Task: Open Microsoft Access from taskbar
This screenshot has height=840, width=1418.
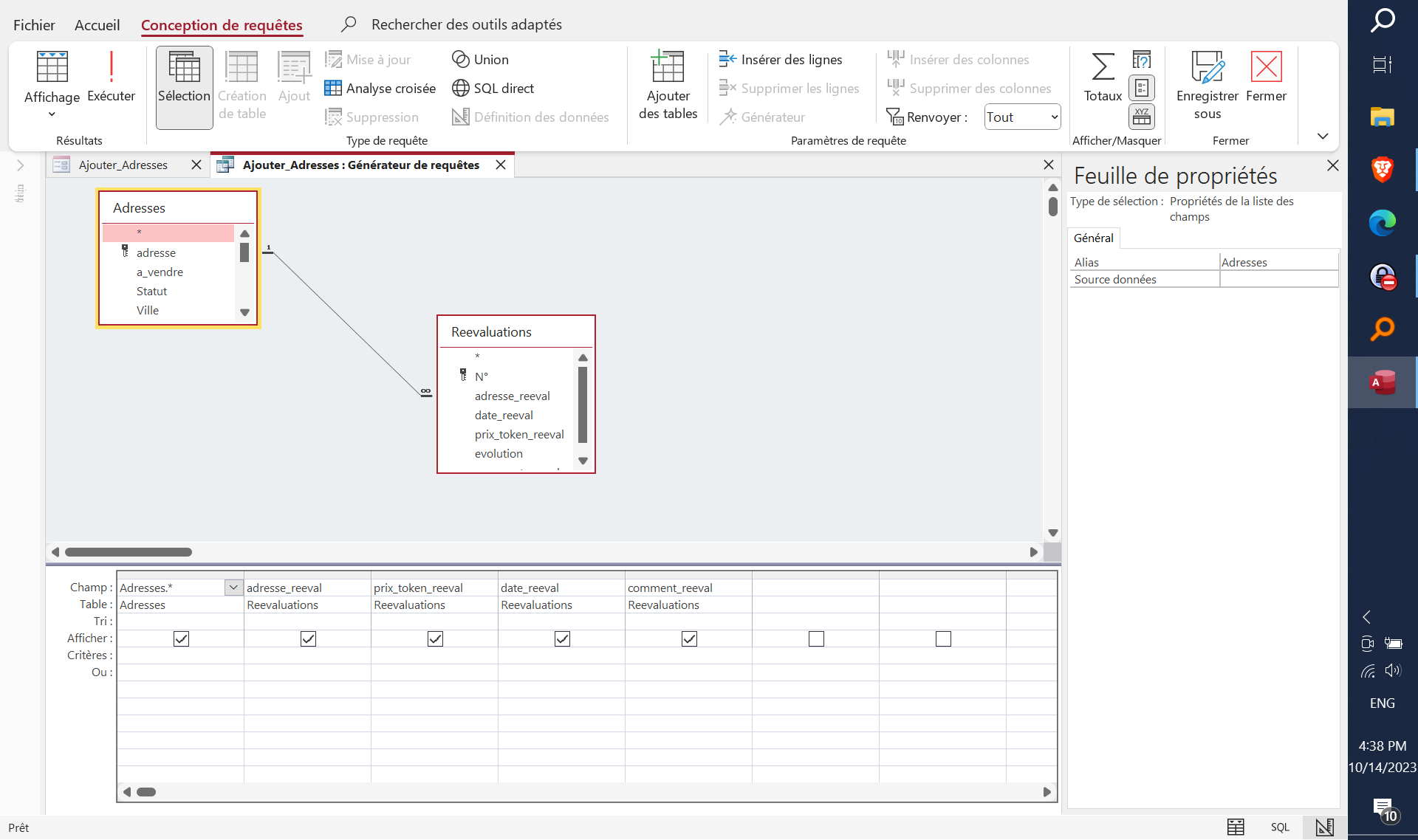Action: pyautogui.click(x=1382, y=382)
